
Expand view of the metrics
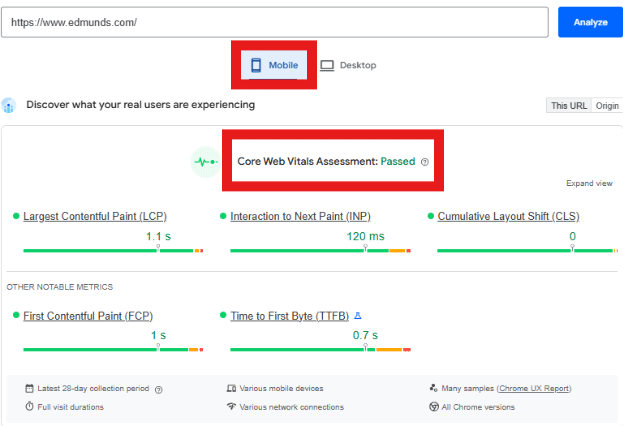[589, 184]
